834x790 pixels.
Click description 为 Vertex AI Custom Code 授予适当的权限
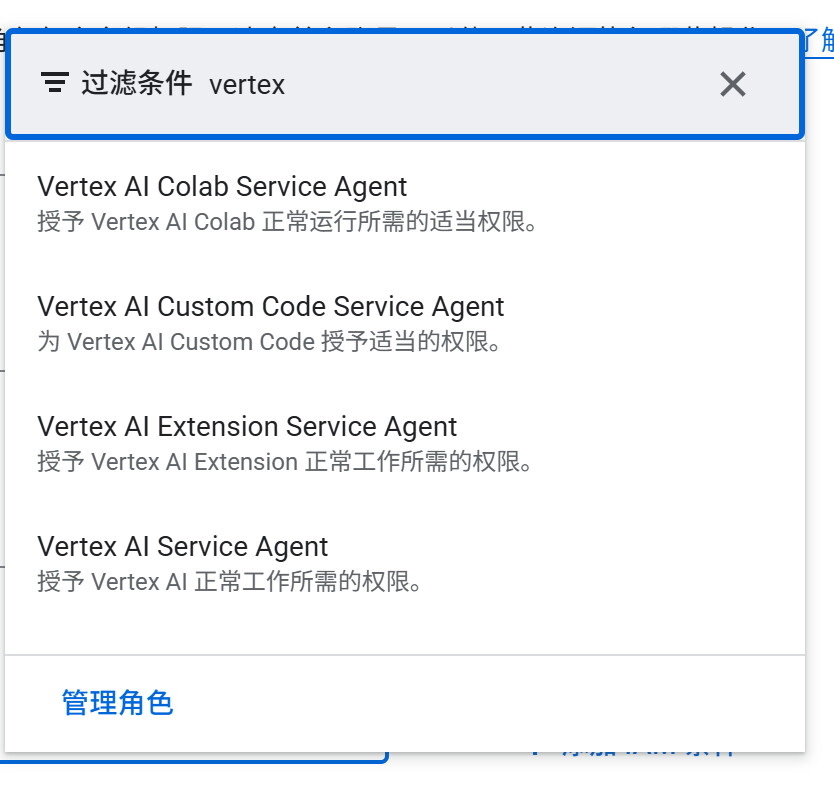tap(268, 342)
